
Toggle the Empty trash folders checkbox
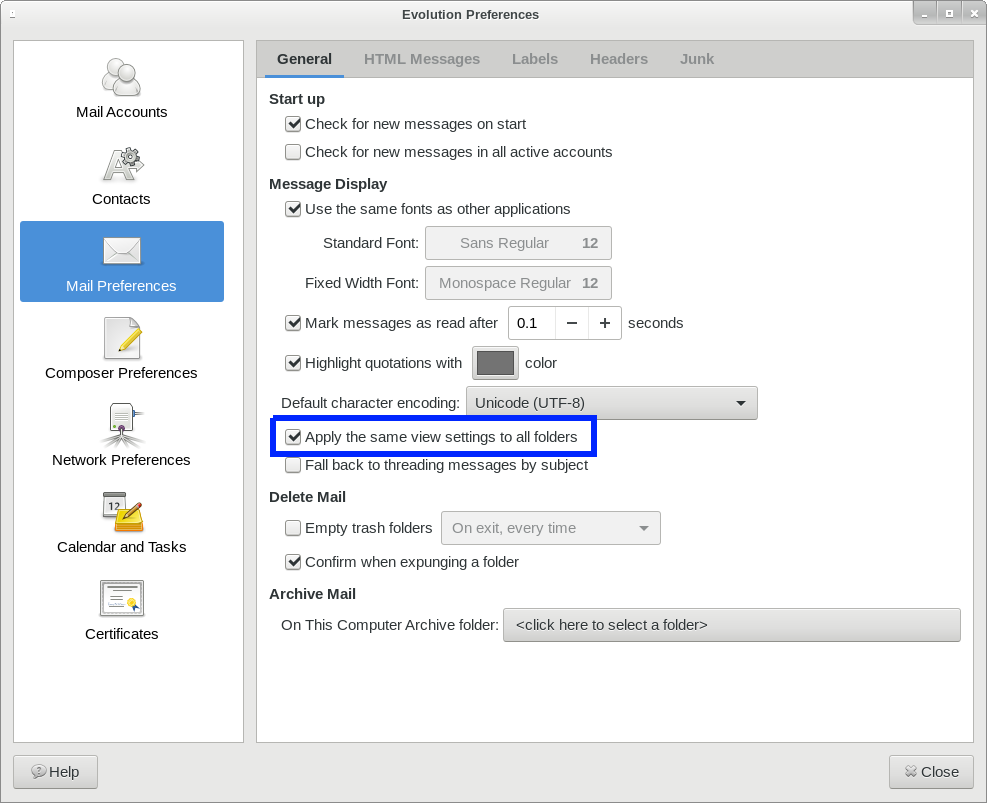[293, 528]
